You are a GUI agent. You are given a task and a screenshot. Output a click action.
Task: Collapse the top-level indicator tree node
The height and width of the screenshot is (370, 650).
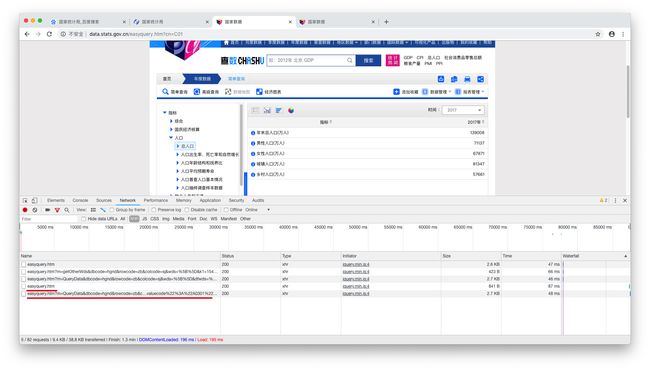click(x=165, y=113)
